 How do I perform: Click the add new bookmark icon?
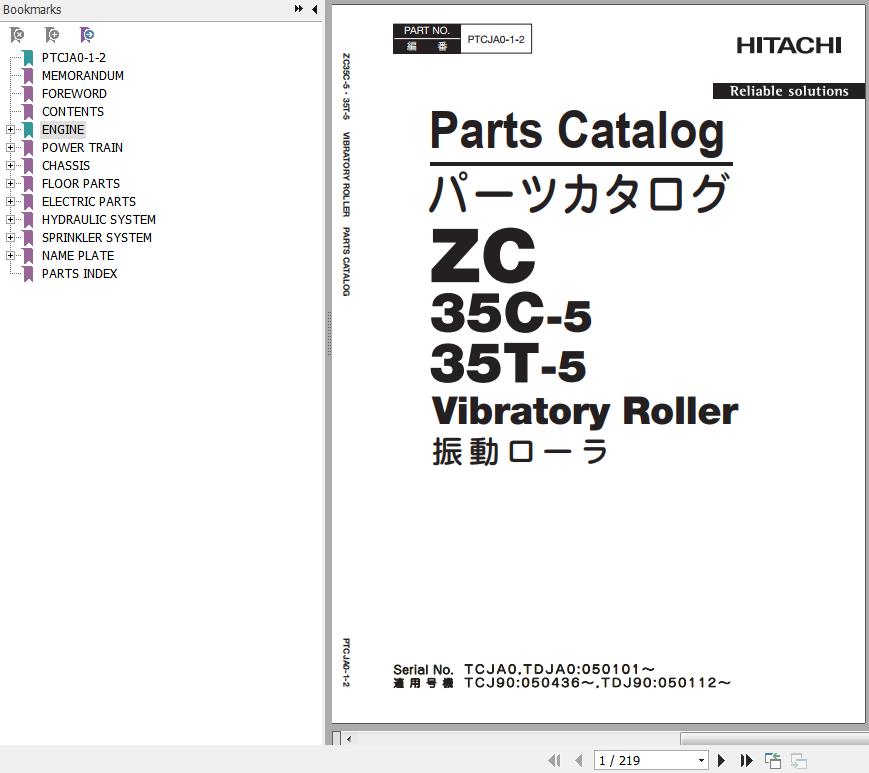(52, 35)
